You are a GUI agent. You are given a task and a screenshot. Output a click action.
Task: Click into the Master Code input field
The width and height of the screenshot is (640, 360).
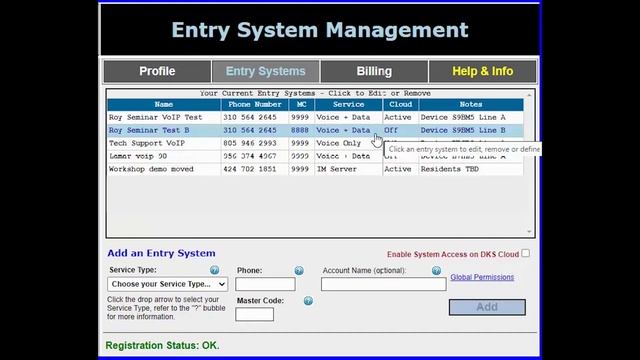(x=254, y=314)
